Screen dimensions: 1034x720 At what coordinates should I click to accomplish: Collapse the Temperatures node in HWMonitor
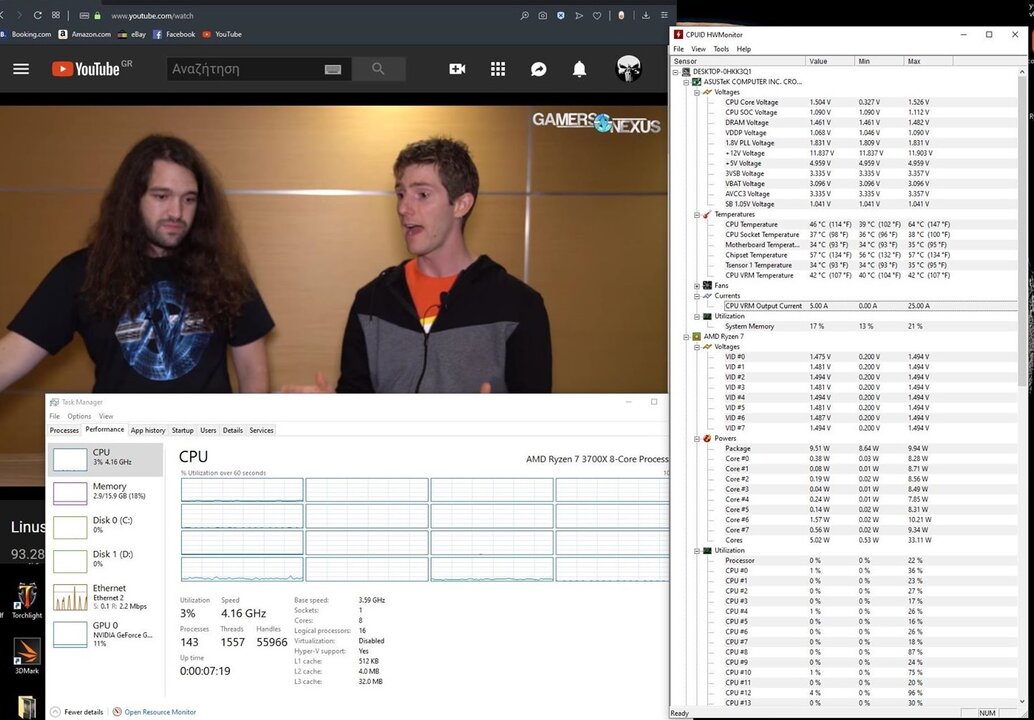697,214
